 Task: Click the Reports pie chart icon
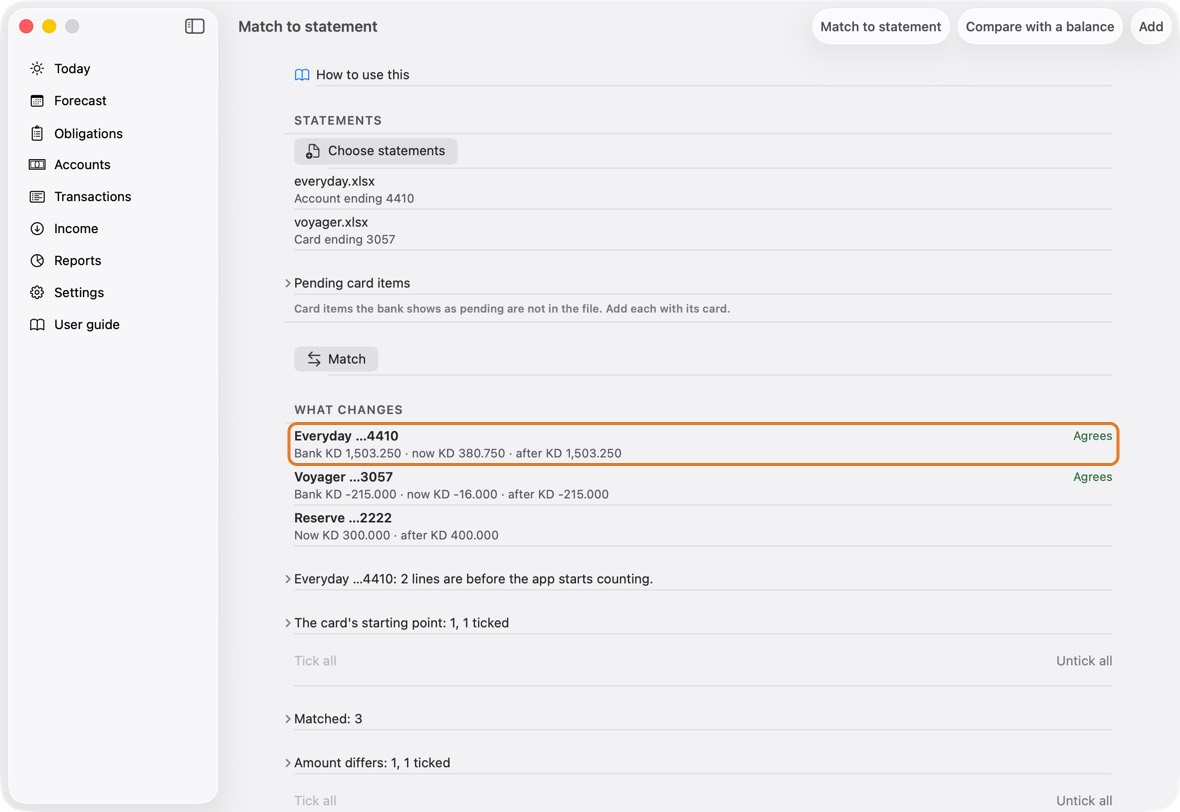tap(37, 260)
